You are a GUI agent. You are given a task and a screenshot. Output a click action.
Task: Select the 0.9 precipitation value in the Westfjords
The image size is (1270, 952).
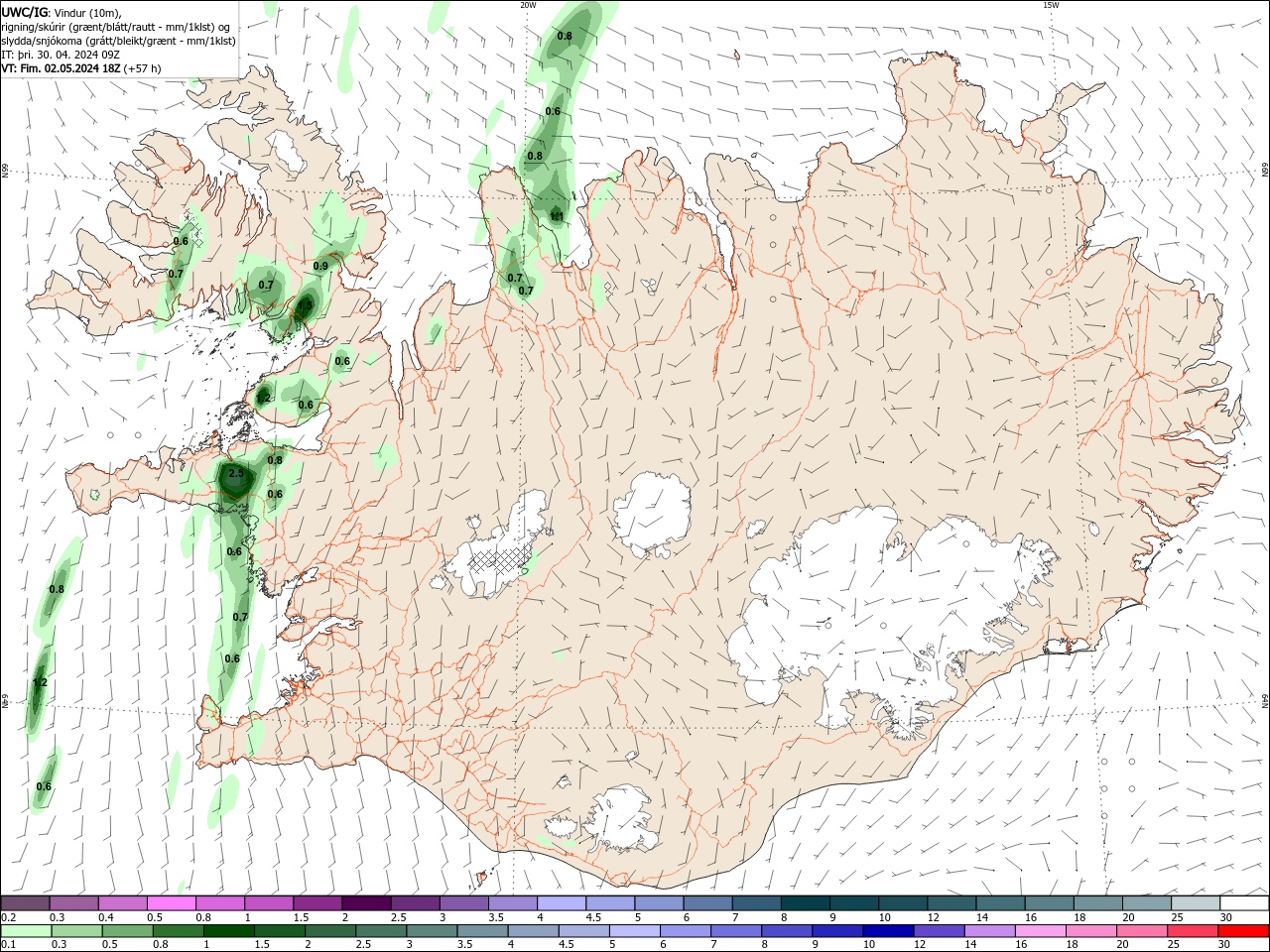pos(320,266)
